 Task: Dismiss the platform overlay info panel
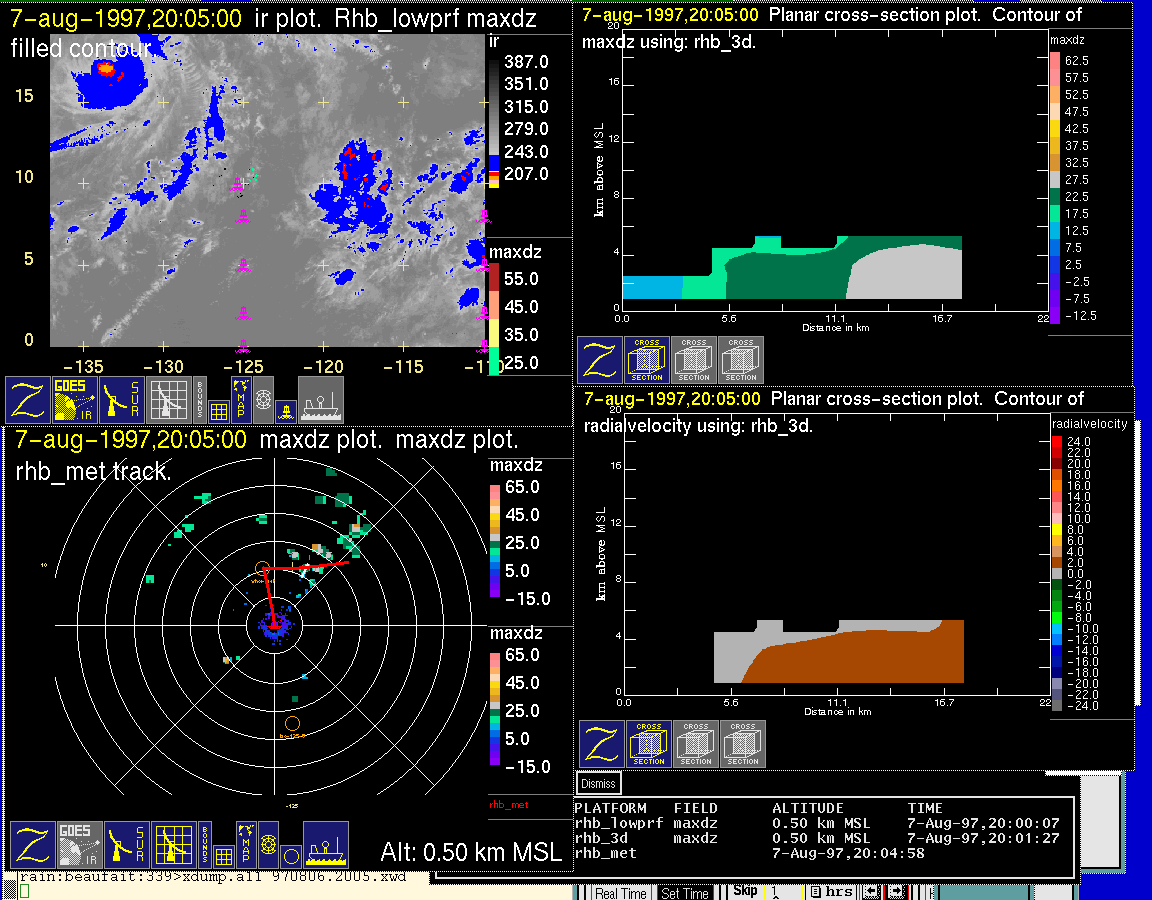[x=599, y=784]
